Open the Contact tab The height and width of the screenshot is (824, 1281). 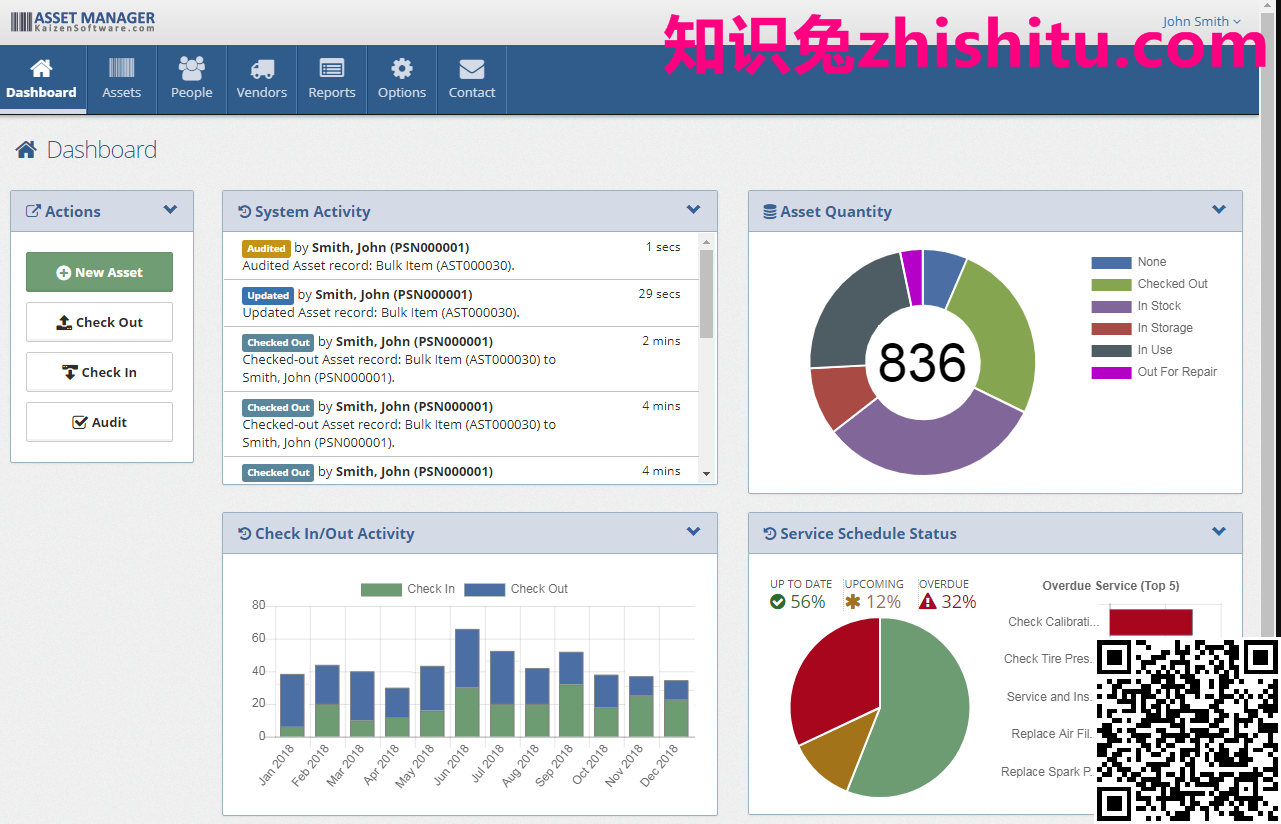[472, 79]
